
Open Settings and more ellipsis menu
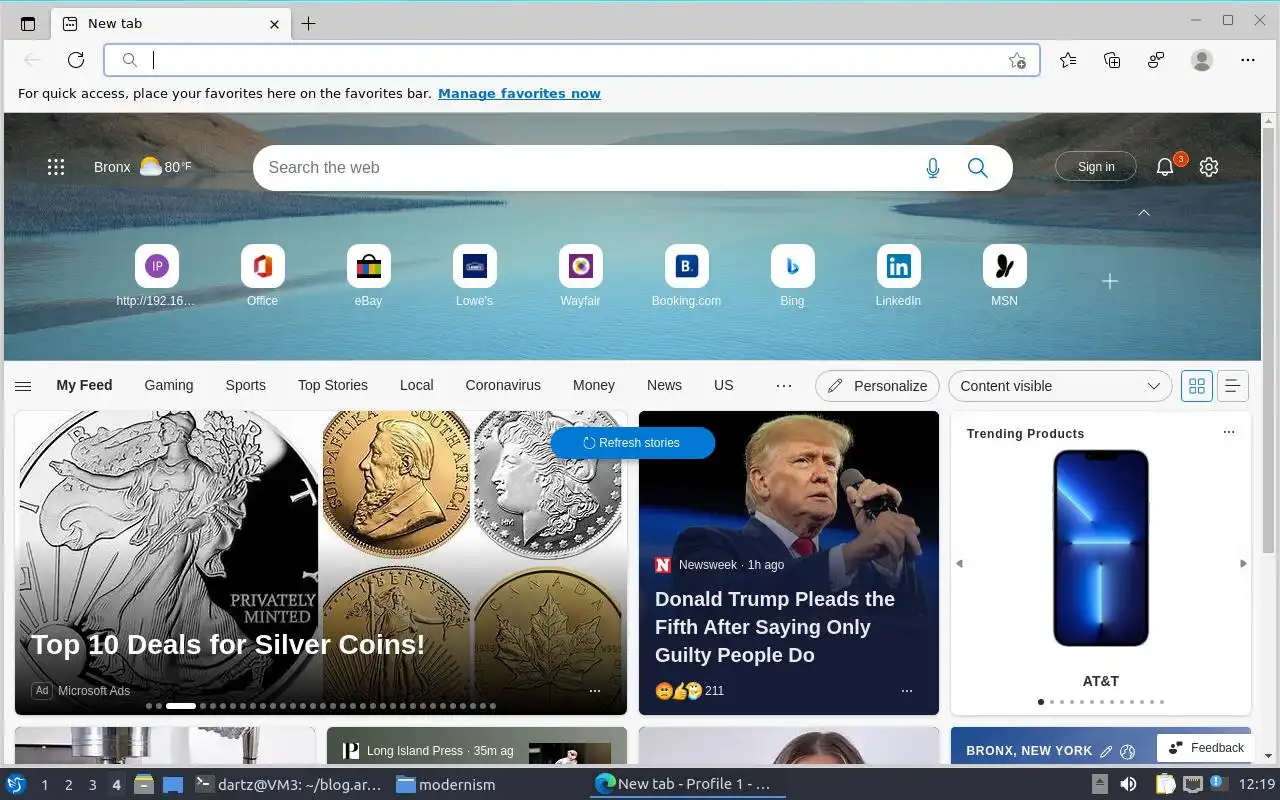pos(1248,60)
